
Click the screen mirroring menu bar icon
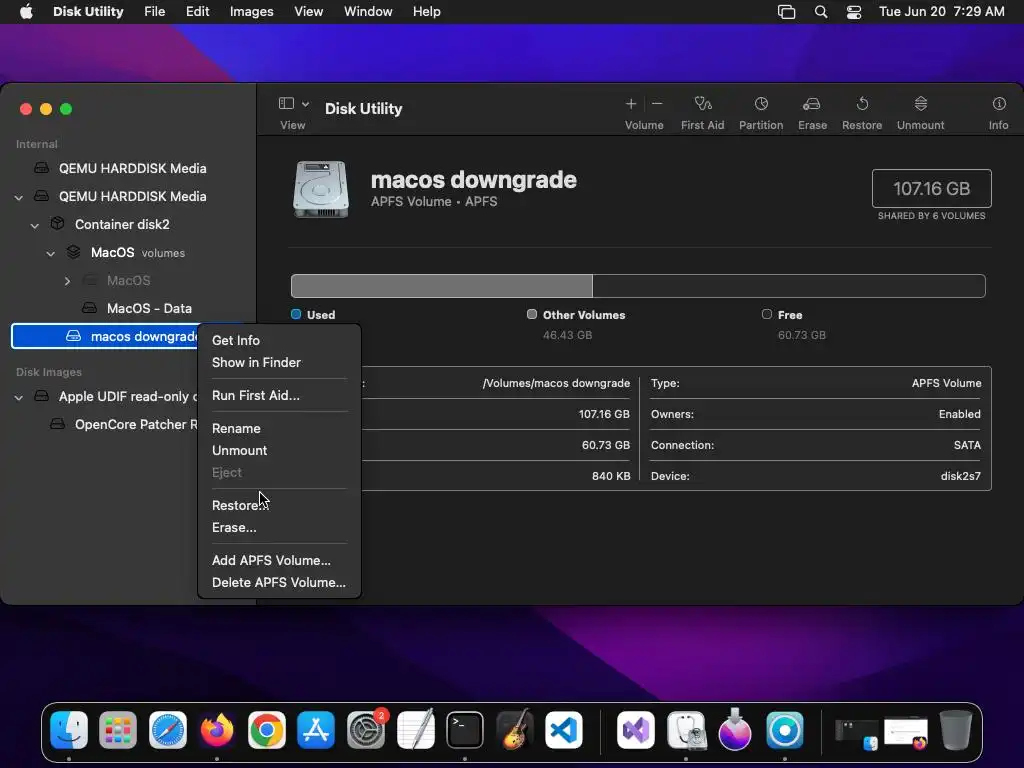pyautogui.click(x=786, y=12)
